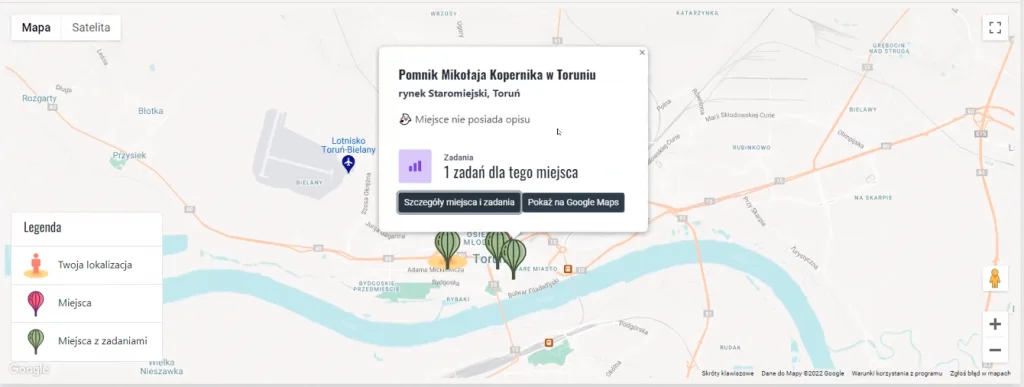Click the Przysiek map label
Viewport: 1024px width, 387px height.
tap(129, 155)
